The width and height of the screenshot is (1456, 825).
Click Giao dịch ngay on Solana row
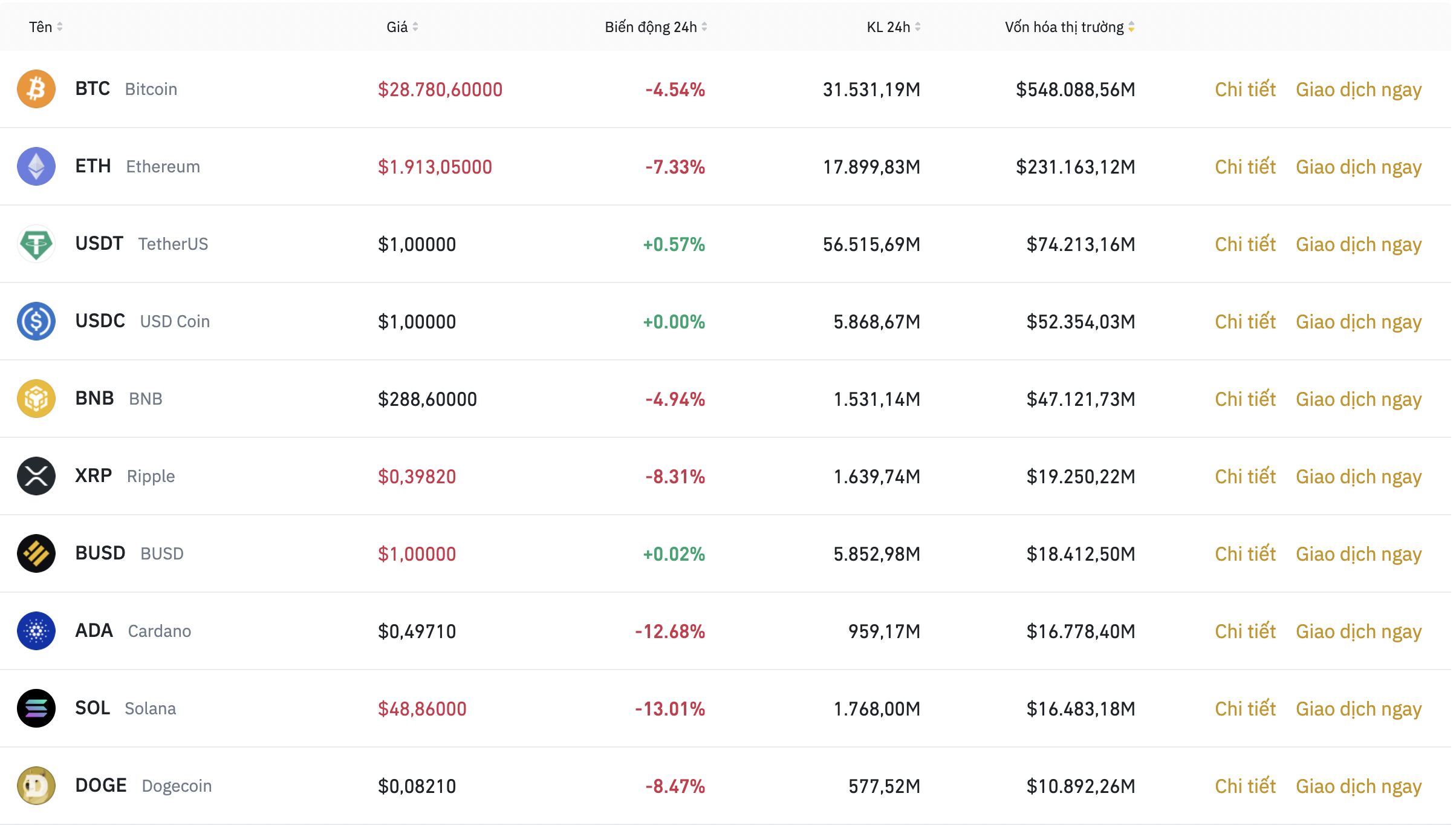click(x=1358, y=708)
